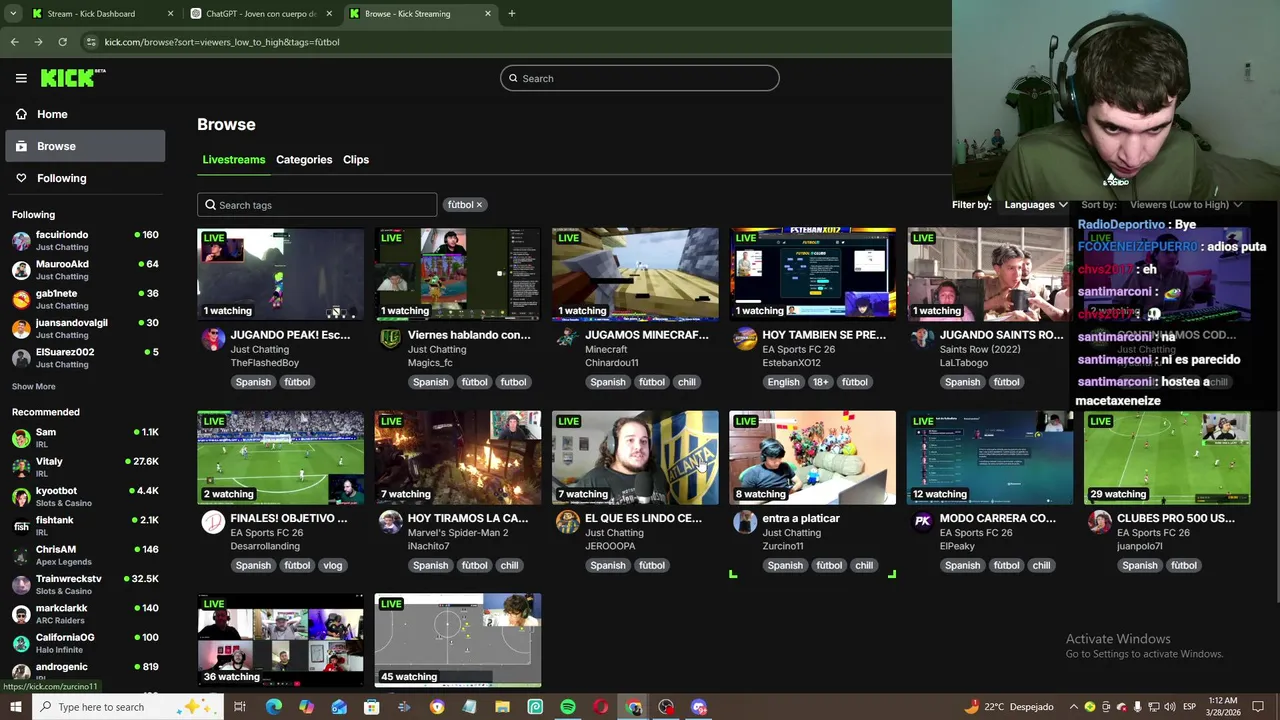Click the Minecraft category under Chinardou11's stream
The height and width of the screenshot is (720, 1280).
(x=606, y=350)
